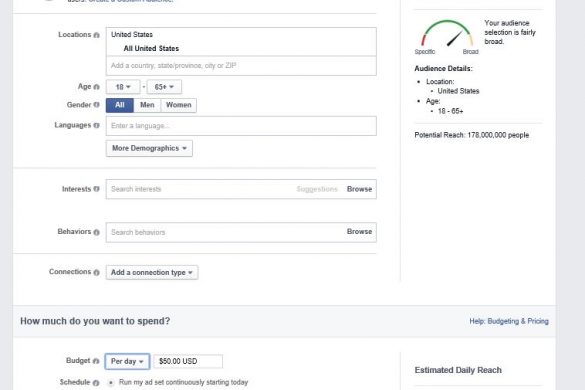This screenshot has width=585, height=390.
Task: Open the Help: Budgeting & Pricing link
Action: [509, 321]
